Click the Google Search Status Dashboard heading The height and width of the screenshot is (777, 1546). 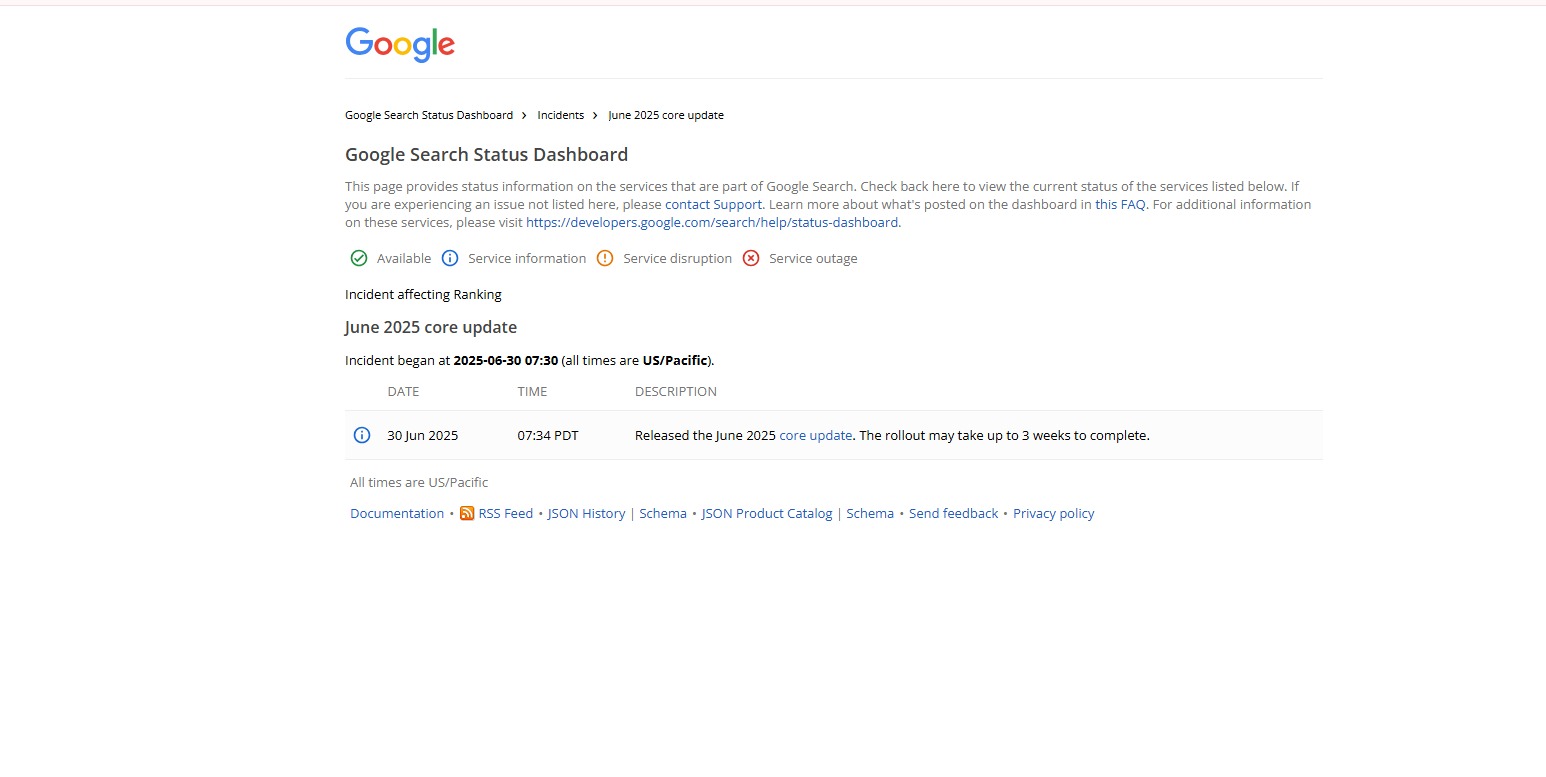coord(486,154)
